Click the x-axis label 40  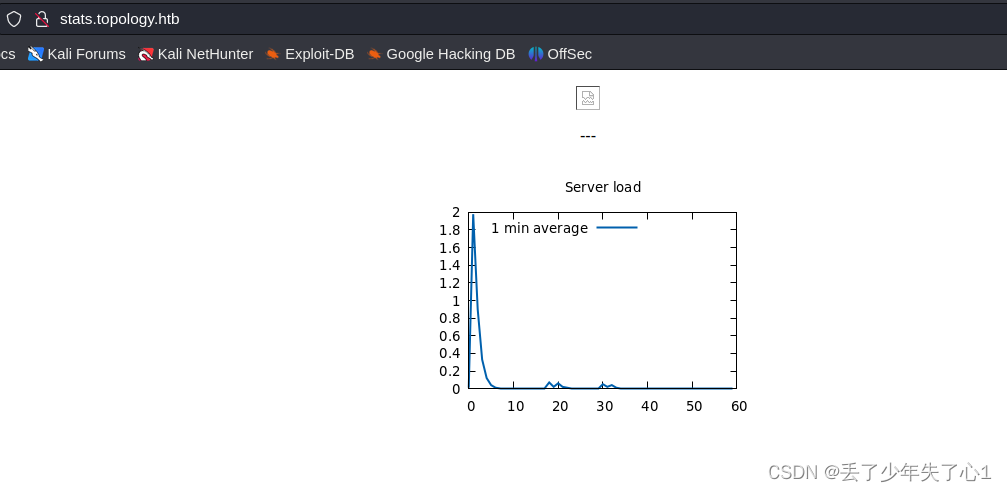pos(649,406)
